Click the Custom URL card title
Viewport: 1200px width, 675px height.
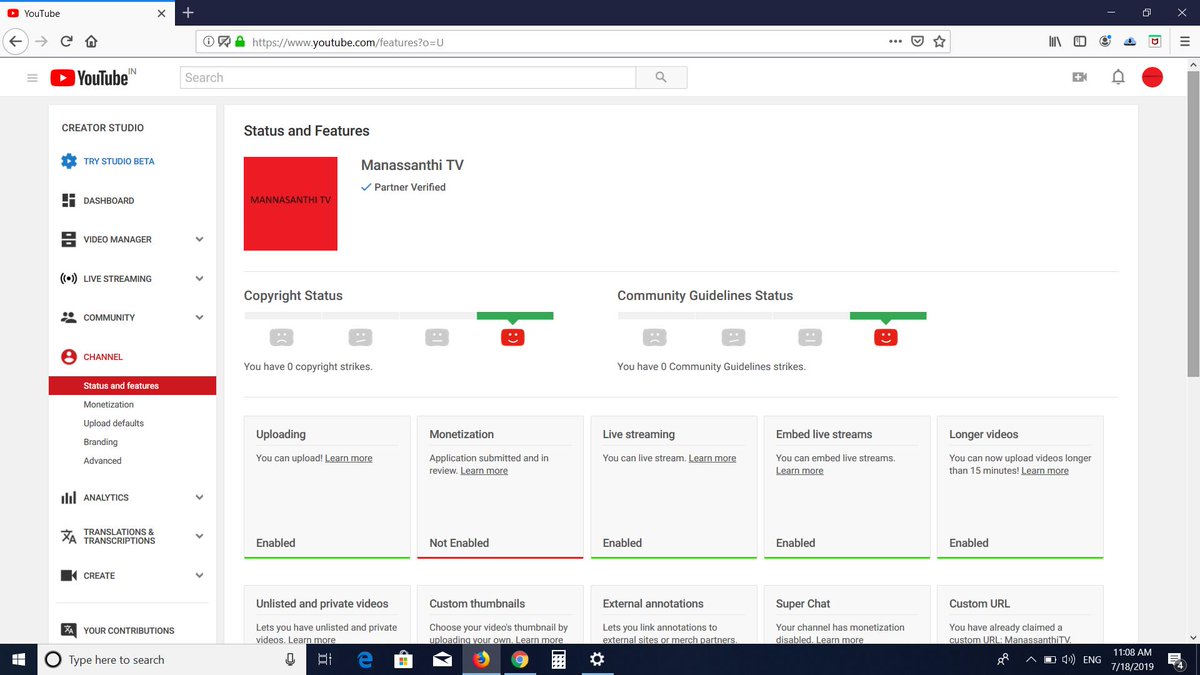(x=980, y=604)
